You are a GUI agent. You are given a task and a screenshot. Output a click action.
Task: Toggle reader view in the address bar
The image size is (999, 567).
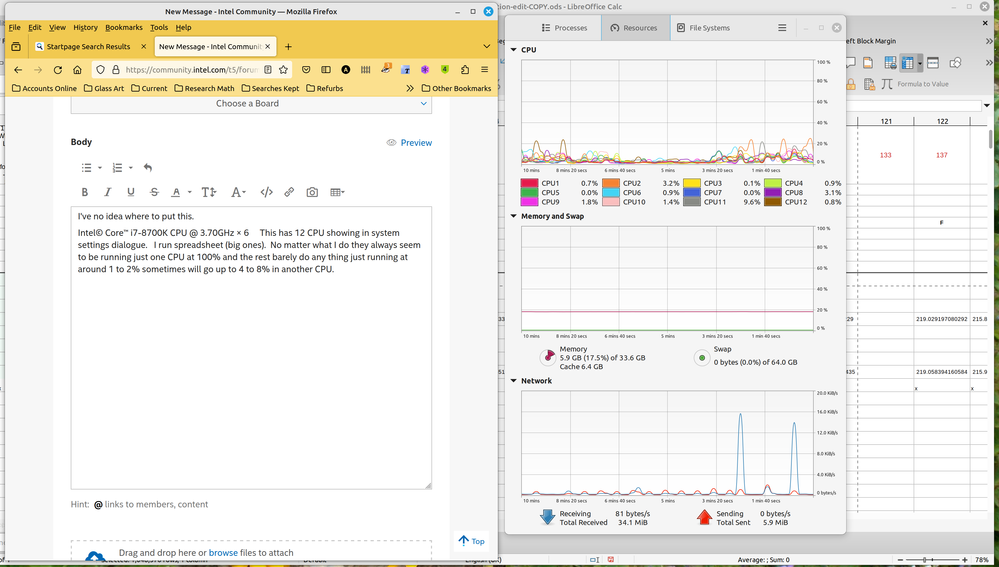(268, 69)
